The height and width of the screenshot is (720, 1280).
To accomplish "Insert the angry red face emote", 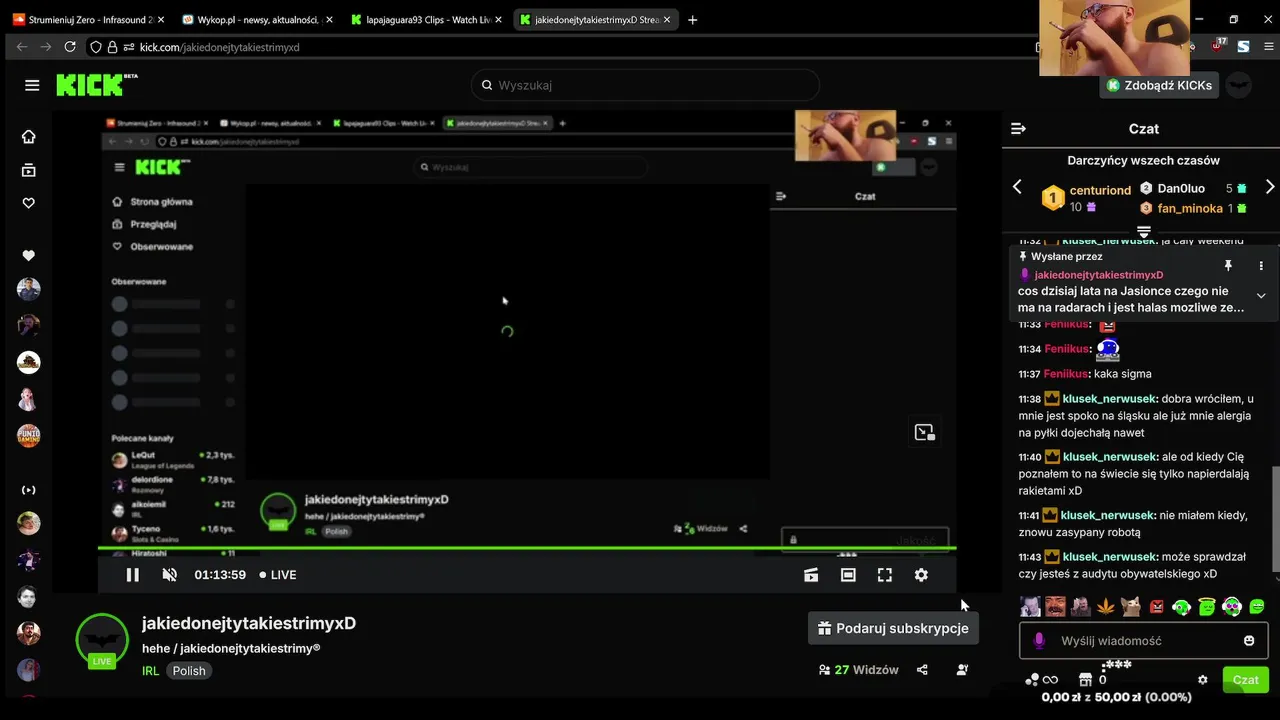I will point(1157,607).
